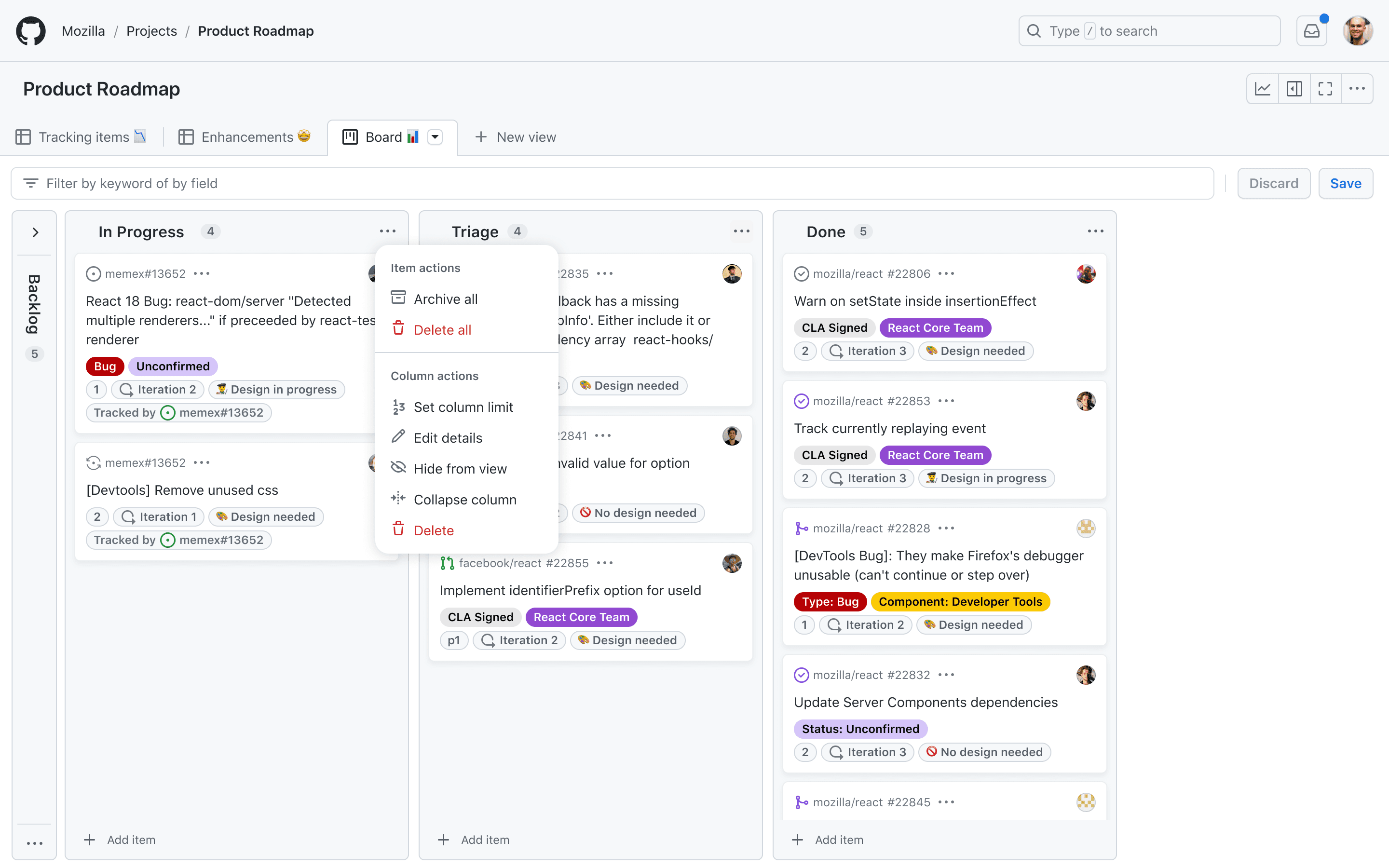Open the notifications inbox
This screenshot has height=868, width=1389.
1311,31
